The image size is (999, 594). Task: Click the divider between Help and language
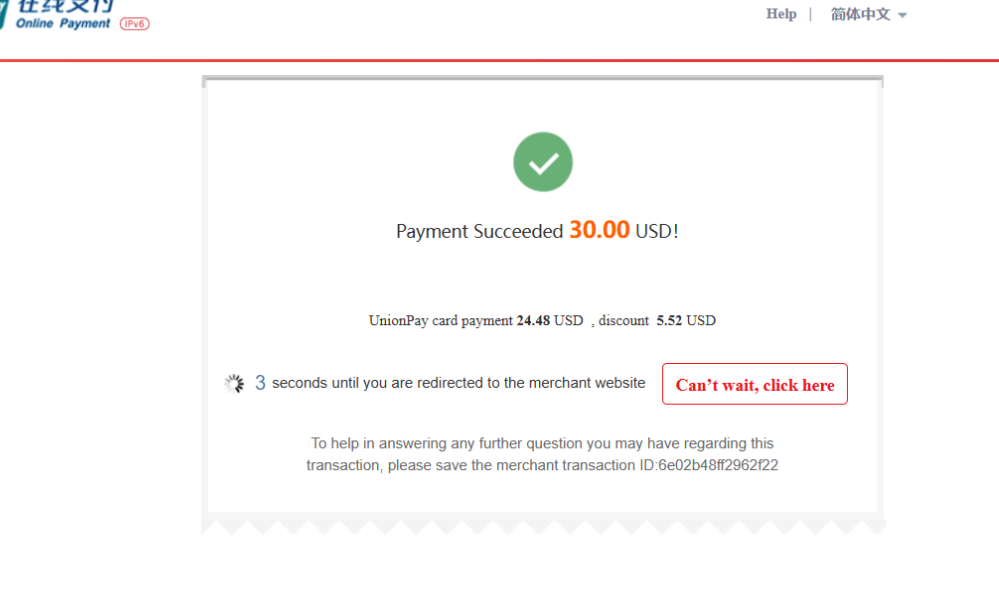[811, 14]
